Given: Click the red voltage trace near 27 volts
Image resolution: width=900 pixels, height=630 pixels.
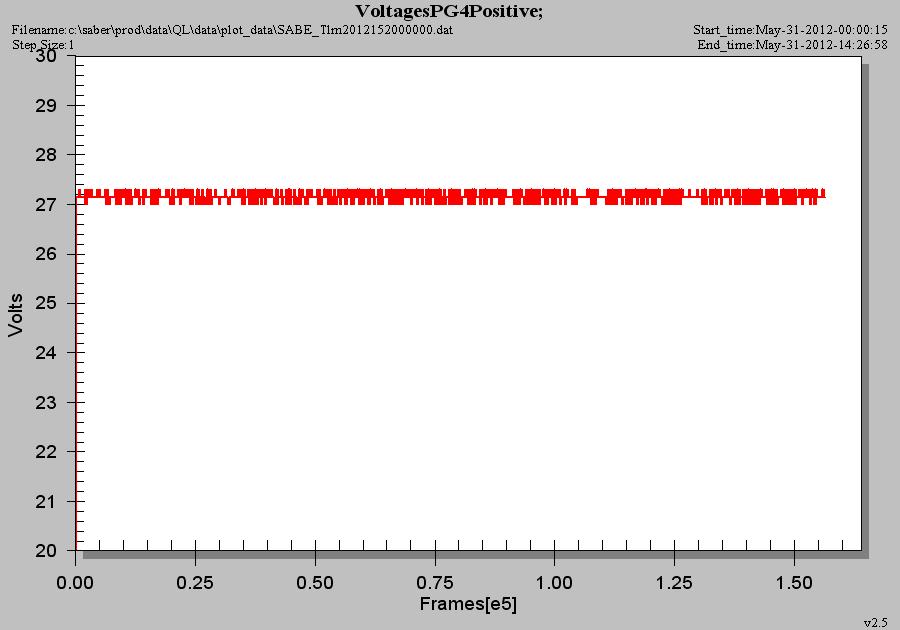Looking at the screenshot, I should tap(451, 197).
